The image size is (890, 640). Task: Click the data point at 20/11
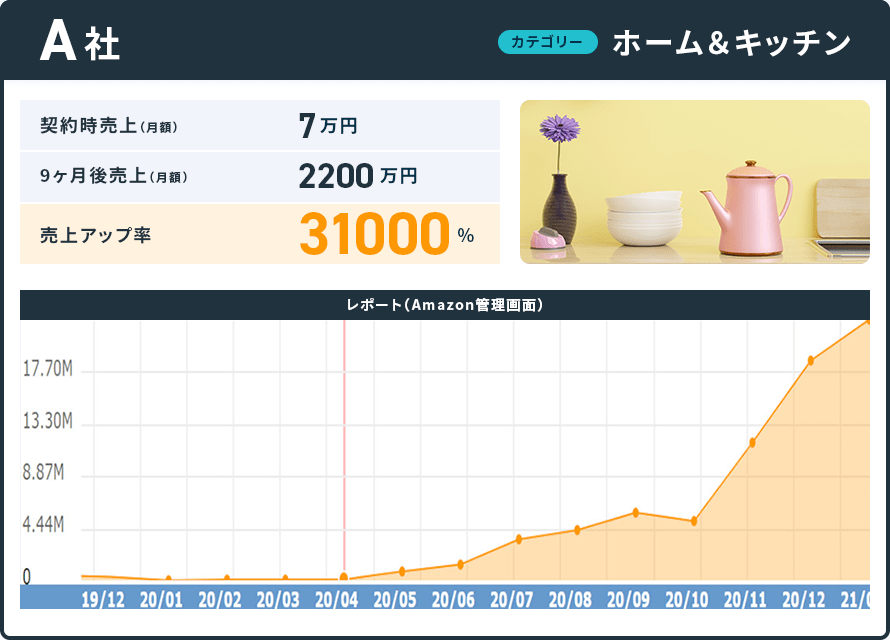point(752,442)
